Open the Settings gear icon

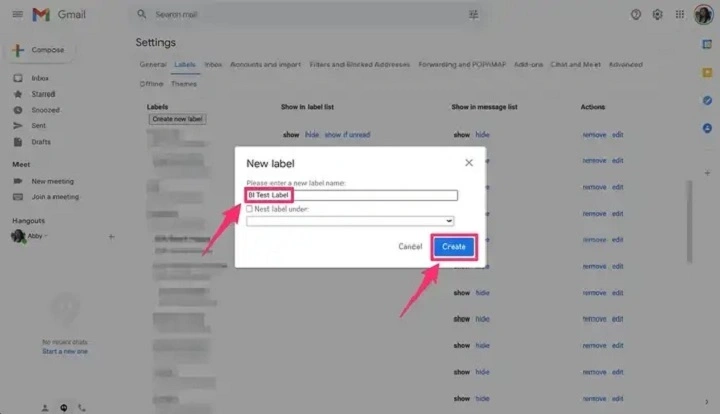[657, 15]
